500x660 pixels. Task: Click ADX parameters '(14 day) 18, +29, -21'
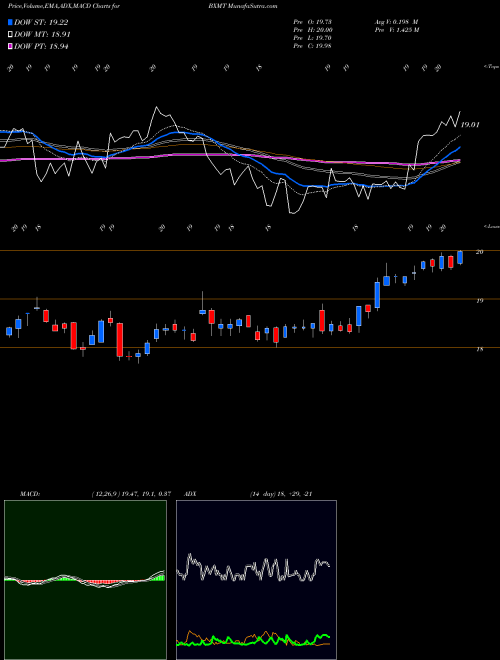tap(281, 494)
